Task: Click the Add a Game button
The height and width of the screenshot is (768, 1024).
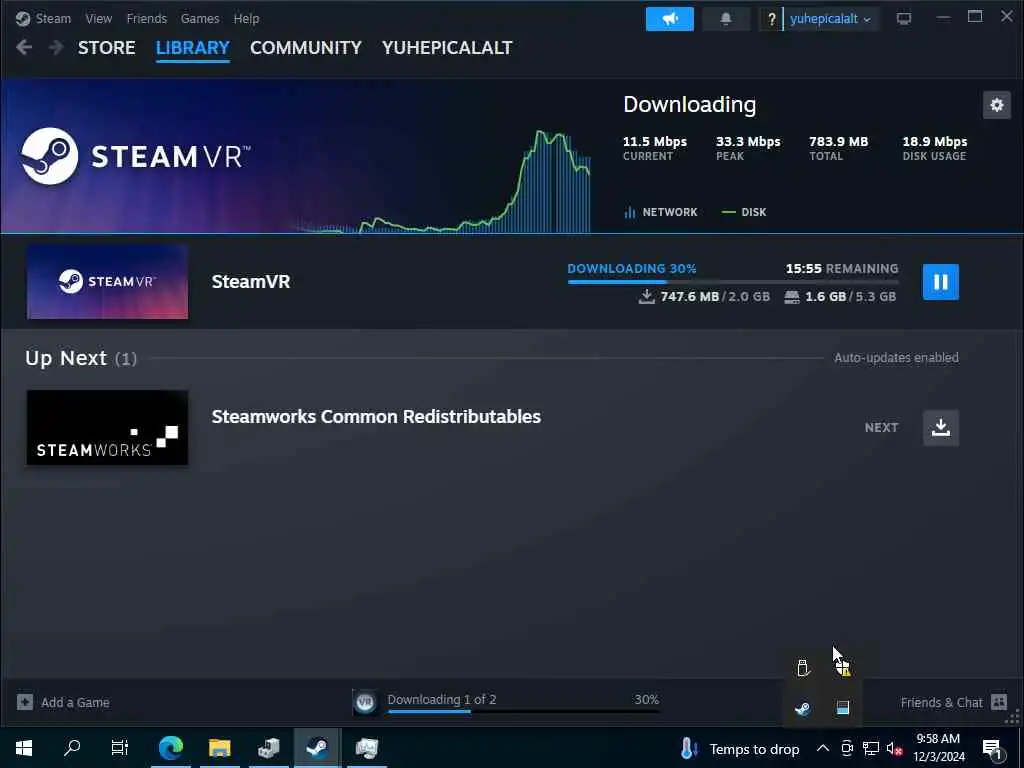Action: [63, 702]
